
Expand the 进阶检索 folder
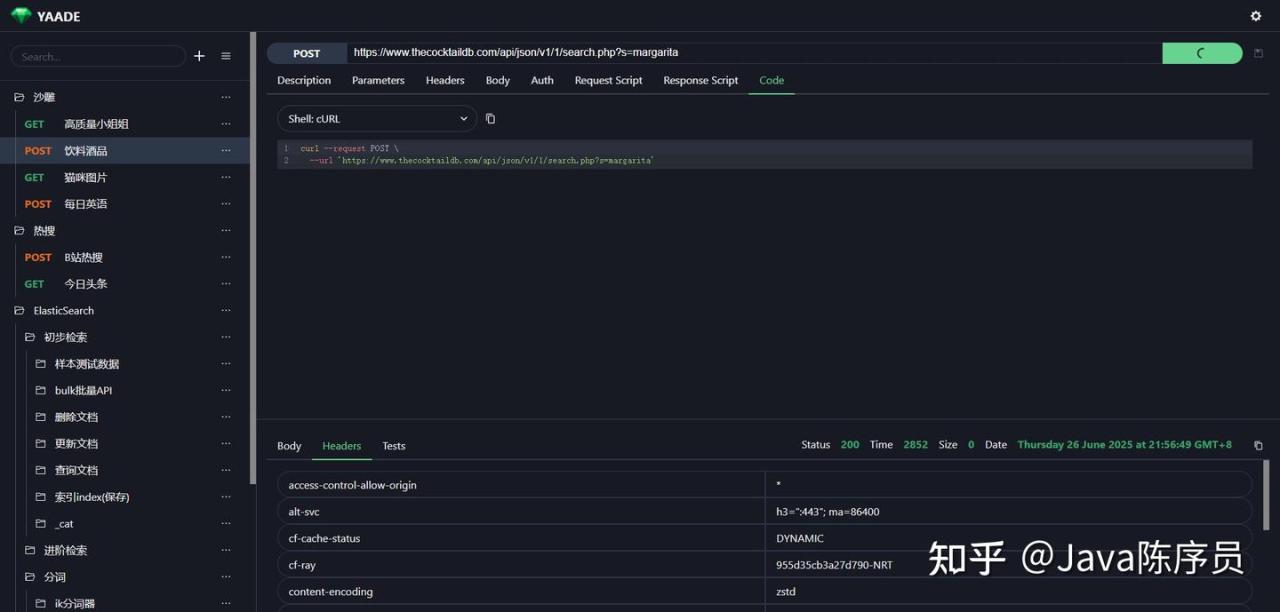click(x=30, y=550)
